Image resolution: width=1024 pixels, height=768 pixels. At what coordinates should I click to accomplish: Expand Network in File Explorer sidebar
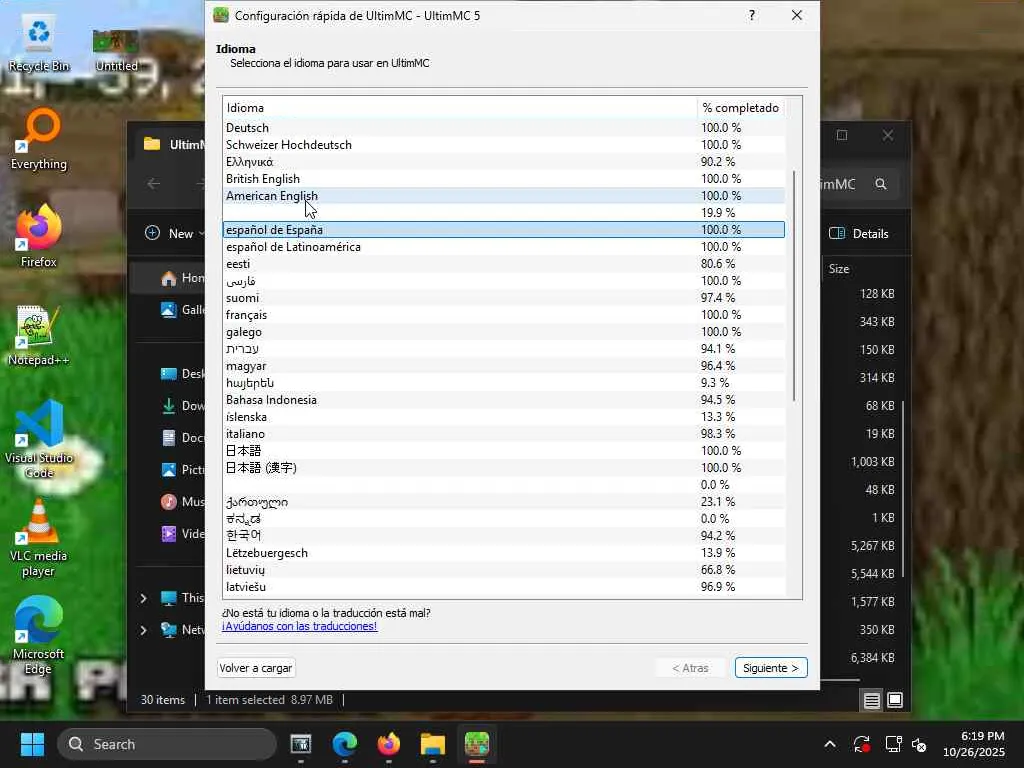click(x=143, y=630)
